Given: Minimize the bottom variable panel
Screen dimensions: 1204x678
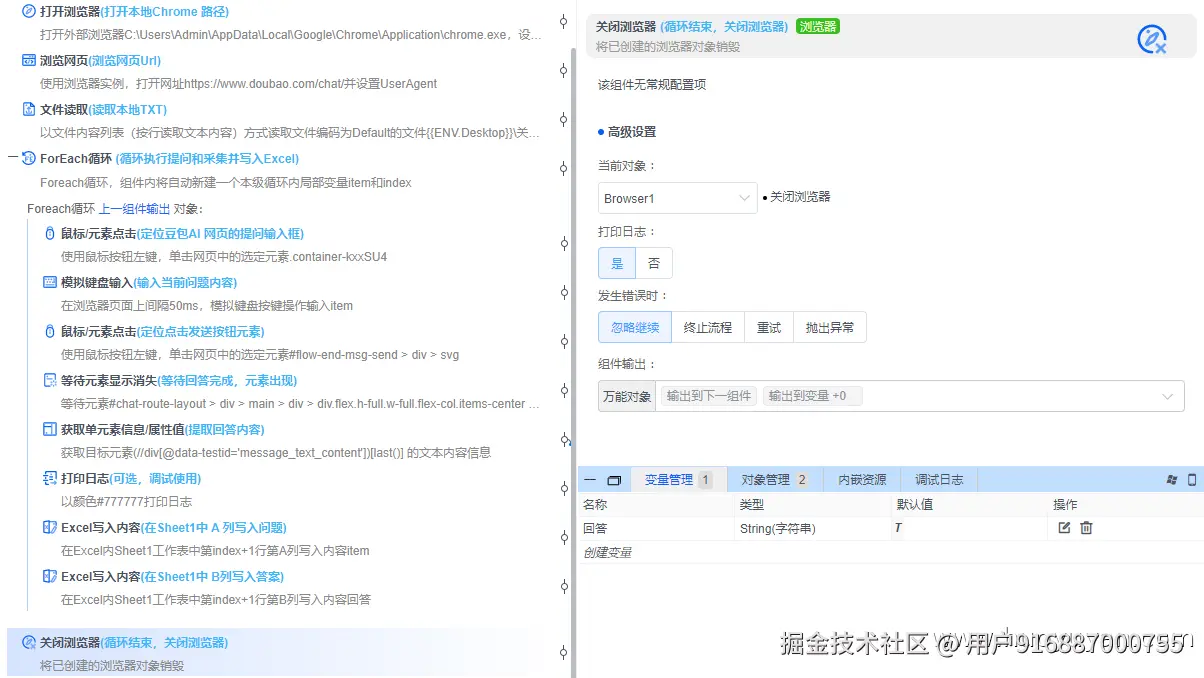Looking at the screenshot, I should (x=590, y=480).
